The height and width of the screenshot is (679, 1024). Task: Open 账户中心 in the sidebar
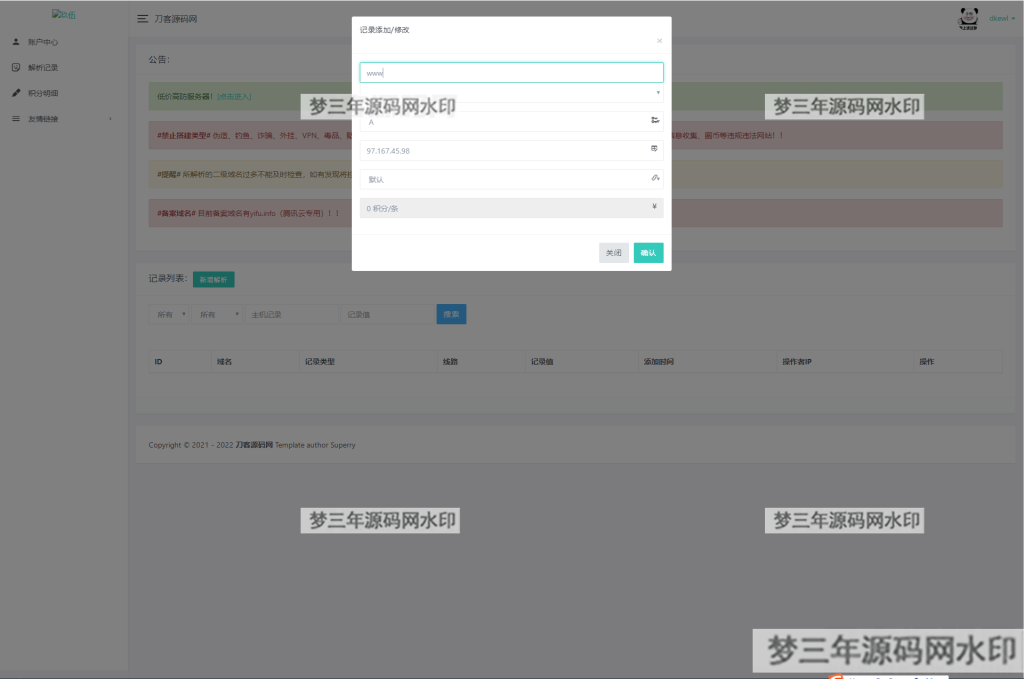(42, 42)
